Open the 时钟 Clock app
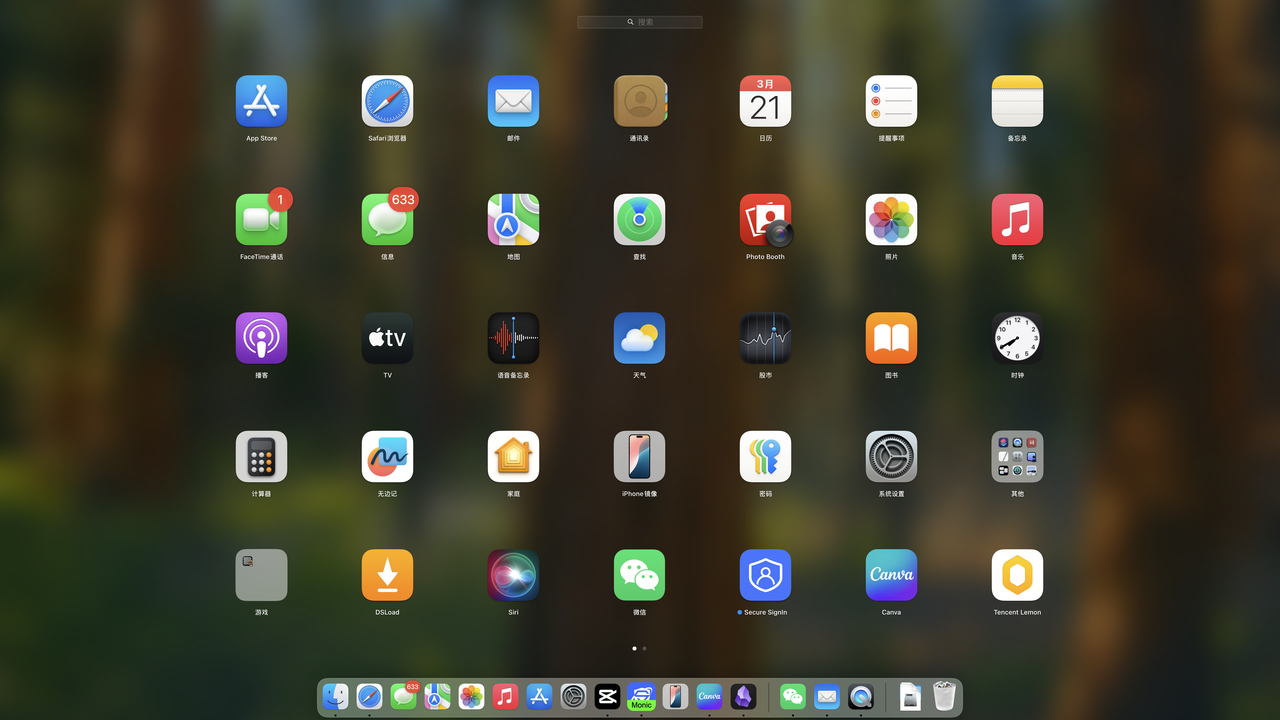 [x=1017, y=338]
